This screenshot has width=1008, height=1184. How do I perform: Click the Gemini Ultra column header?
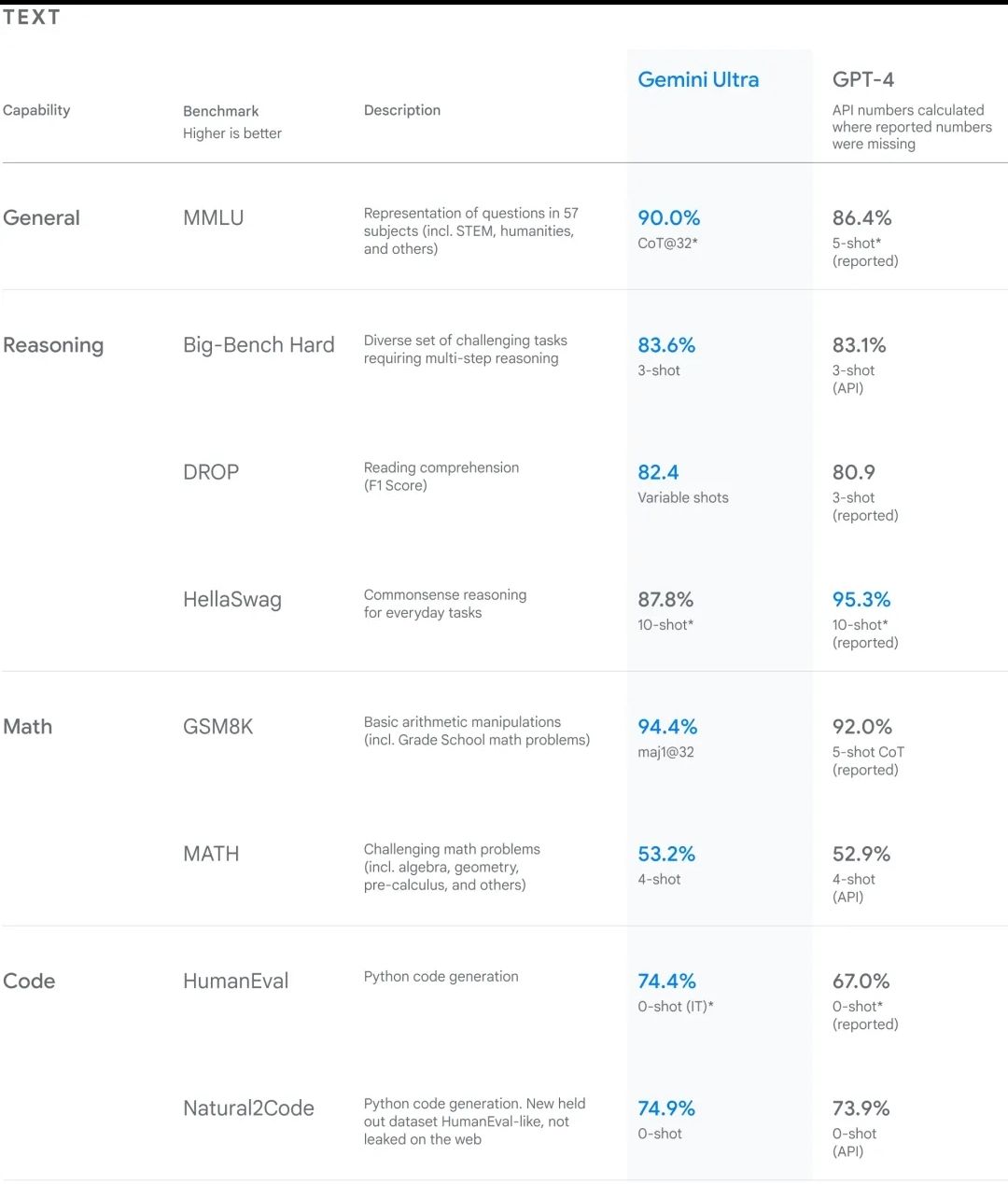698,80
